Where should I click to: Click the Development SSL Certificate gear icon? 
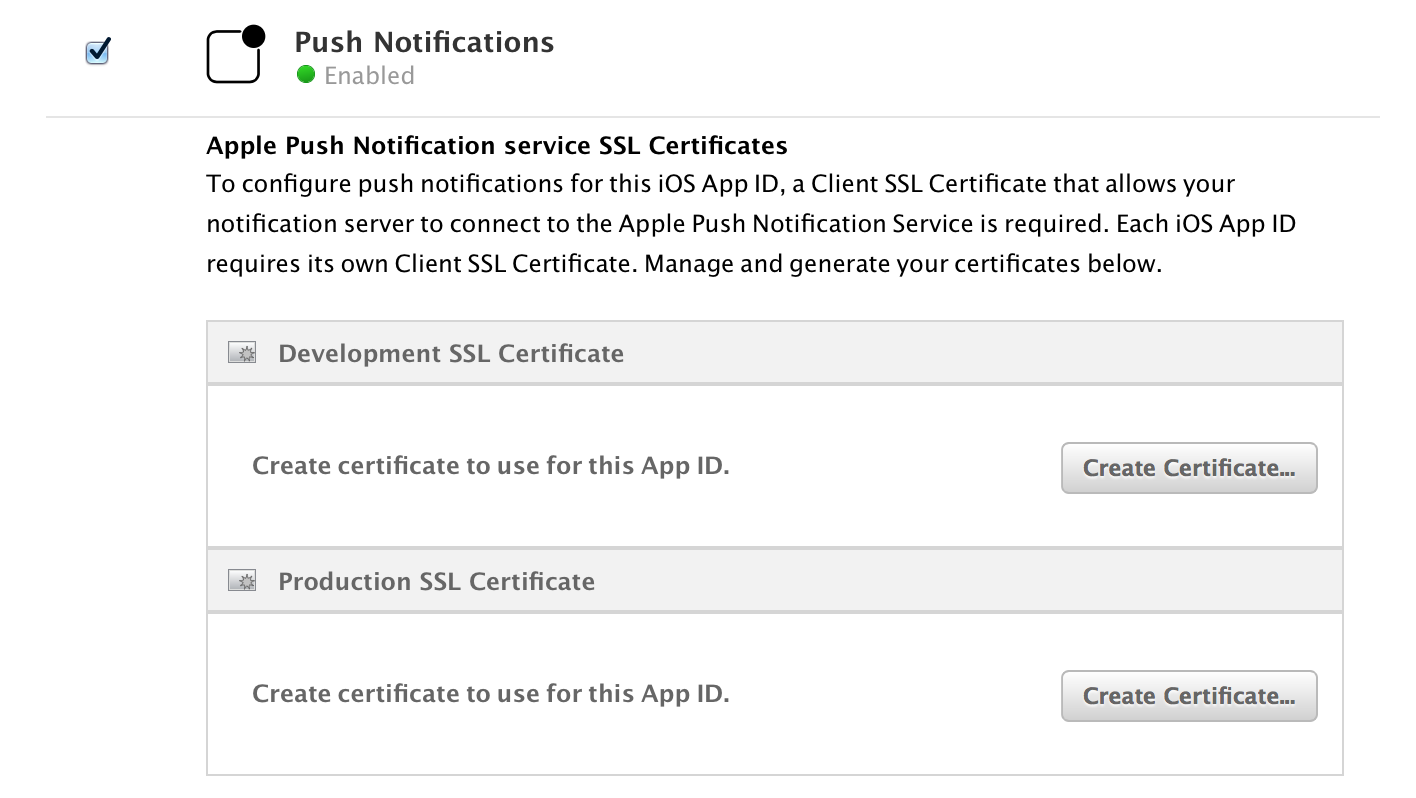tap(242, 353)
